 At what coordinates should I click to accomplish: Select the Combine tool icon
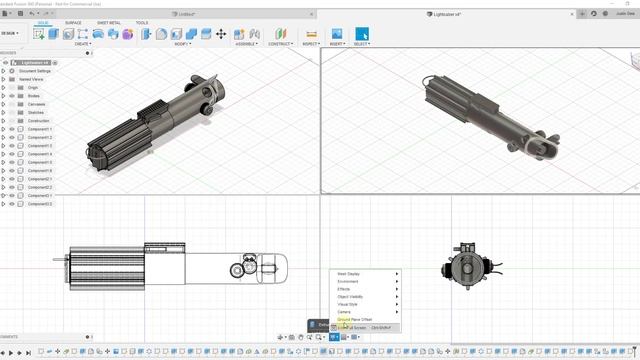point(191,34)
